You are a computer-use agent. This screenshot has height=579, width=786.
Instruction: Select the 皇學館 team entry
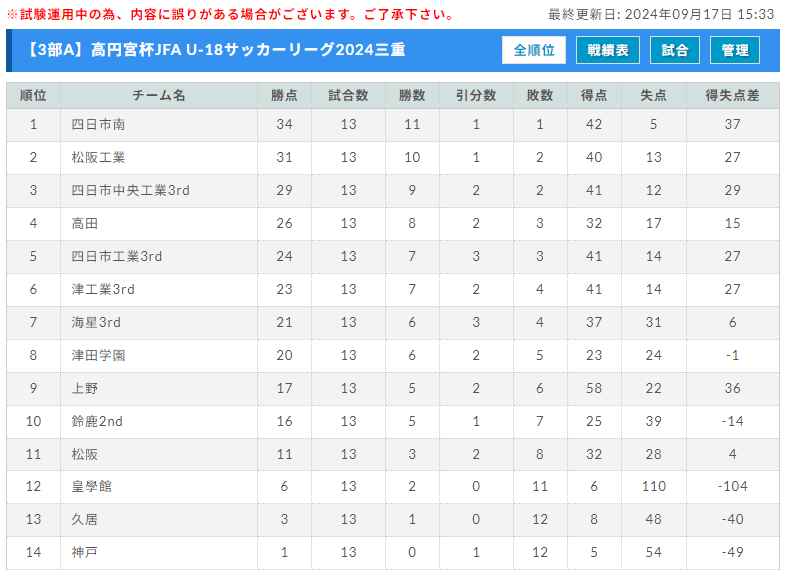pos(91,486)
